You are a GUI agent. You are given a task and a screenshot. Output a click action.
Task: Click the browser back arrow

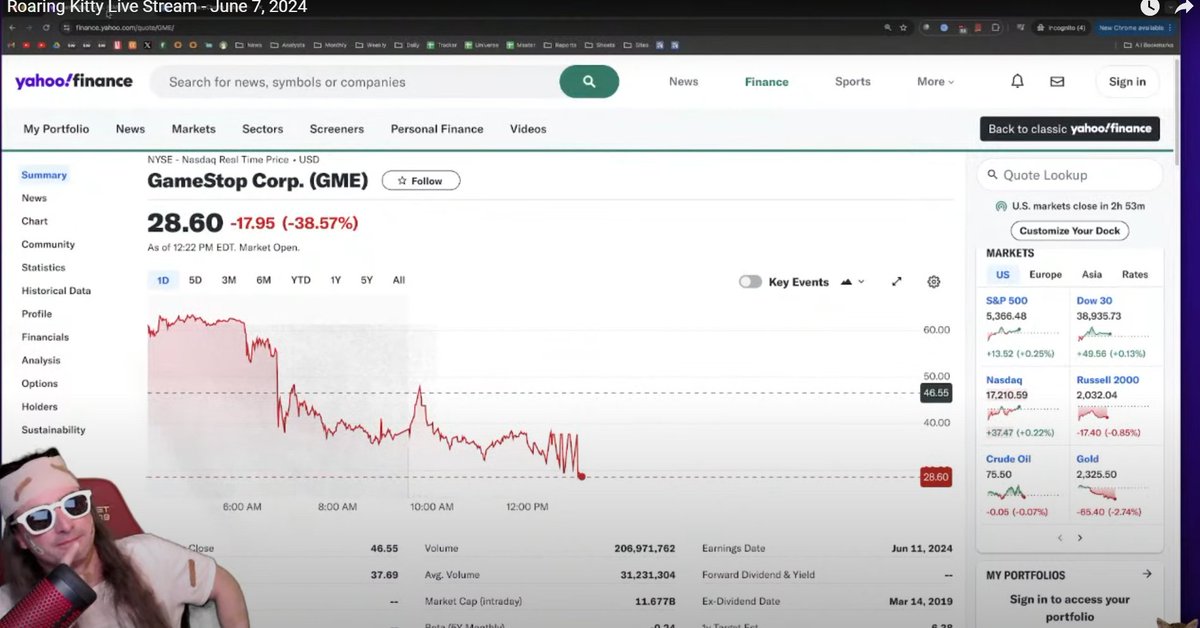[x=12, y=28]
